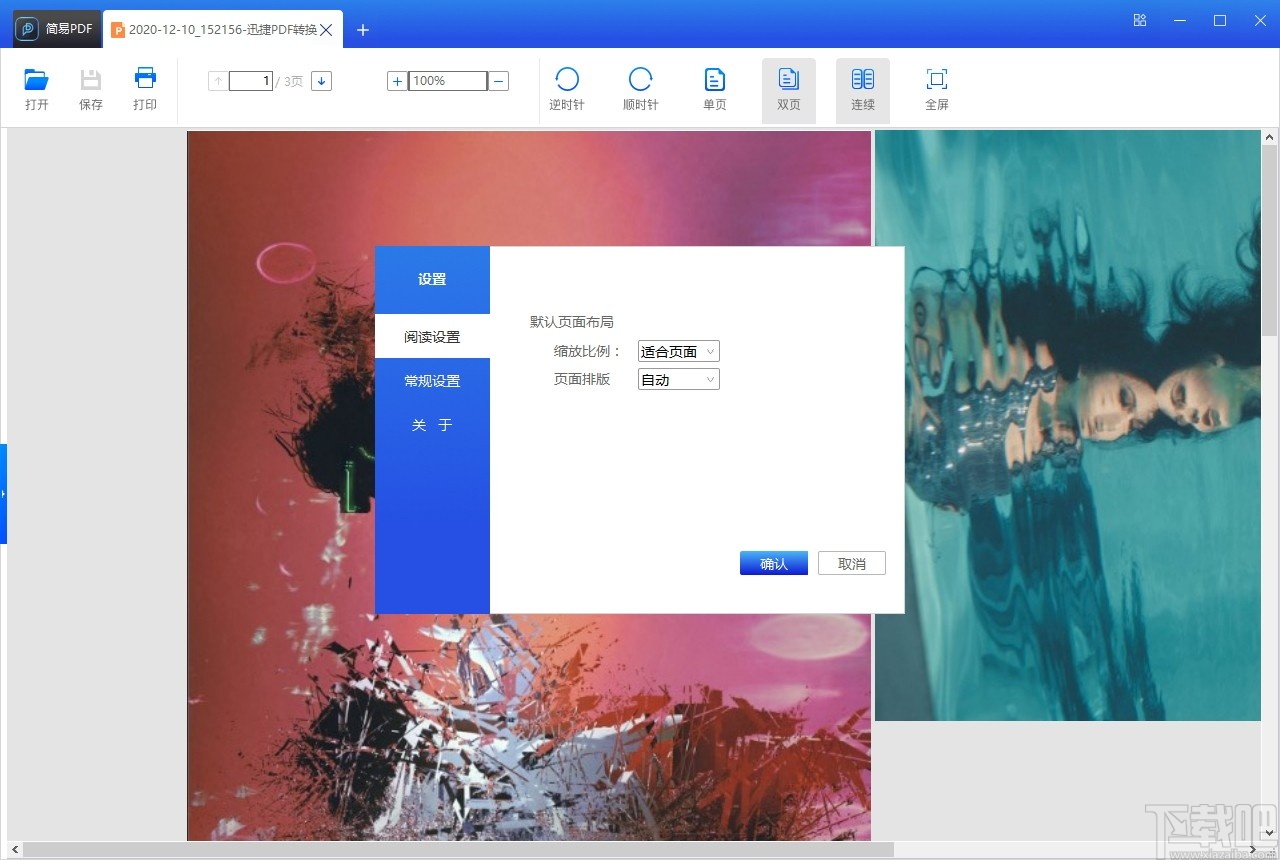1280x860 pixels.
Task: Save the document using the 保存 icon
Action: tap(91, 88)
